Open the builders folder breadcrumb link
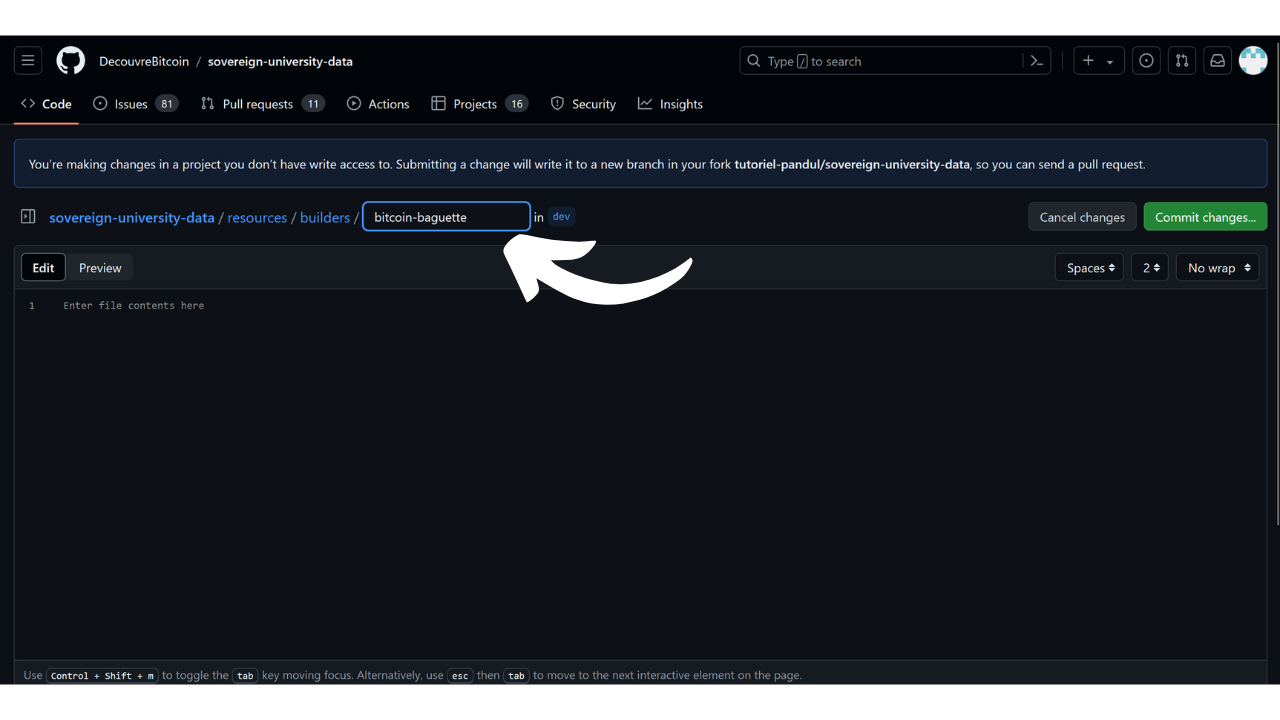 click(x=325, y=217)
